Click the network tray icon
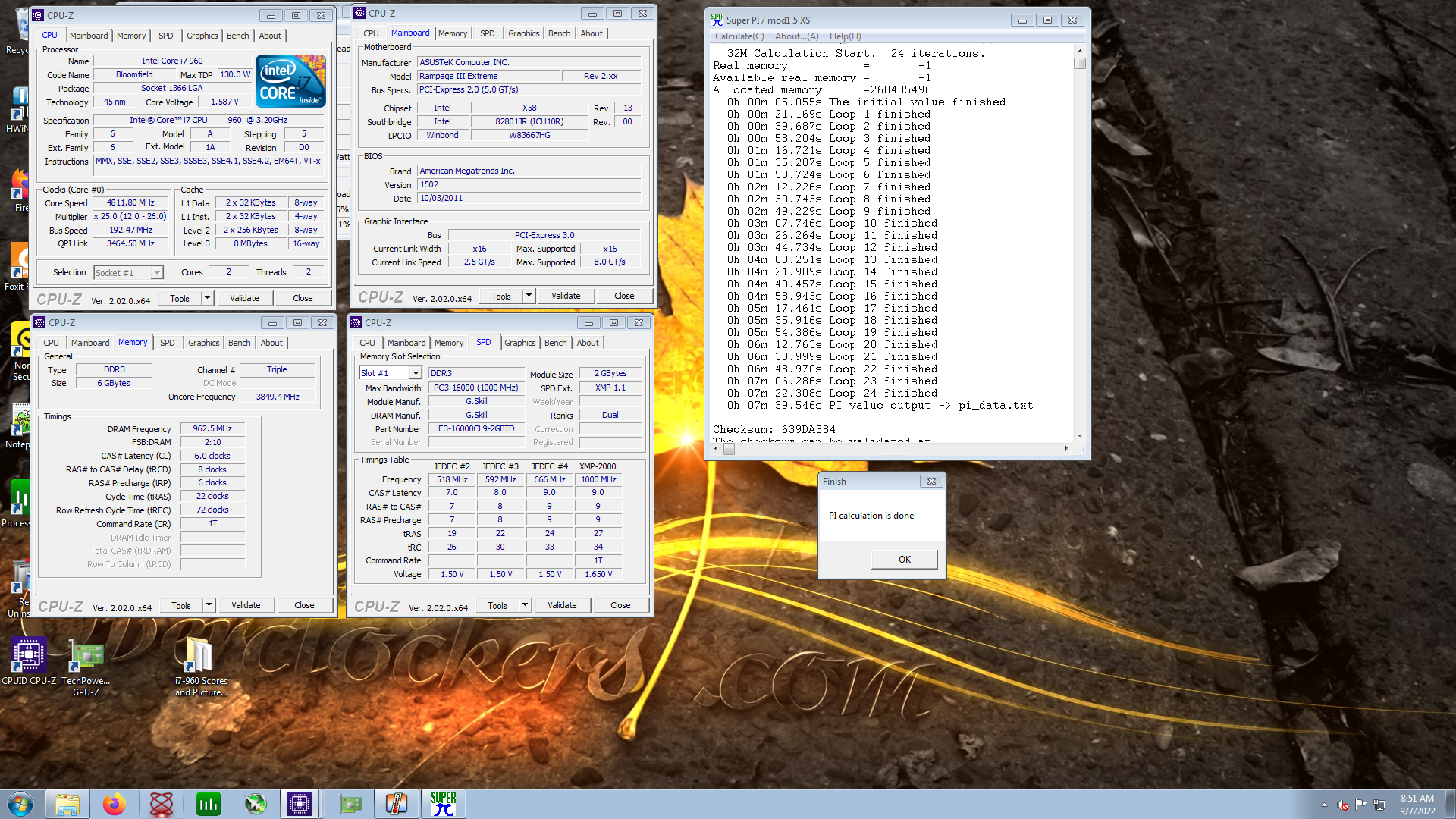 tap(1379, 805)
